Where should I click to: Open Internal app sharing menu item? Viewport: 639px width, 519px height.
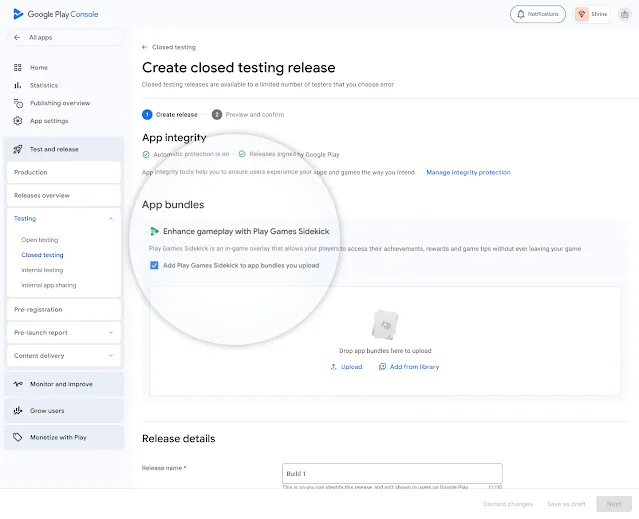48,285
